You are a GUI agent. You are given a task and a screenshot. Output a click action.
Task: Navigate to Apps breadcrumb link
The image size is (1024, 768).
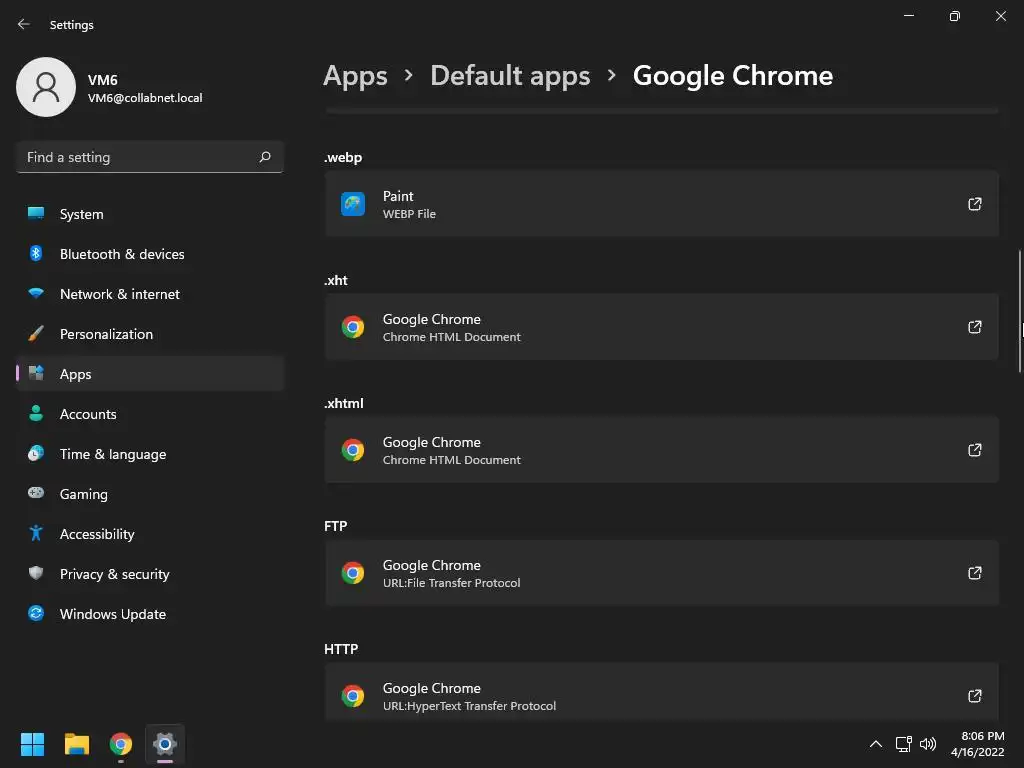point(355,76)
